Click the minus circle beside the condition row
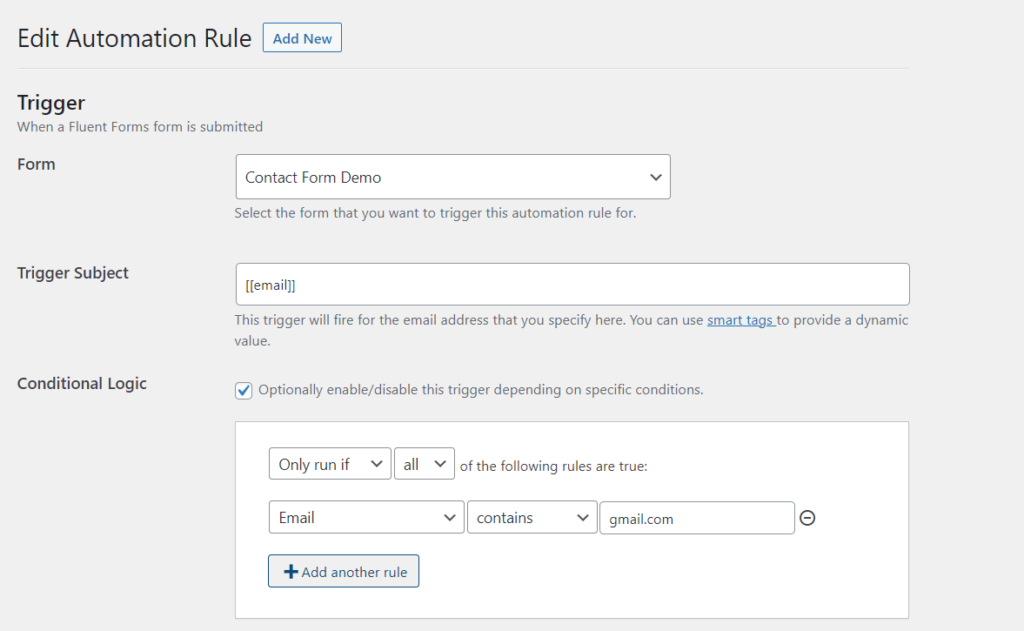1024x631 pixels. [x=807, y=518]
